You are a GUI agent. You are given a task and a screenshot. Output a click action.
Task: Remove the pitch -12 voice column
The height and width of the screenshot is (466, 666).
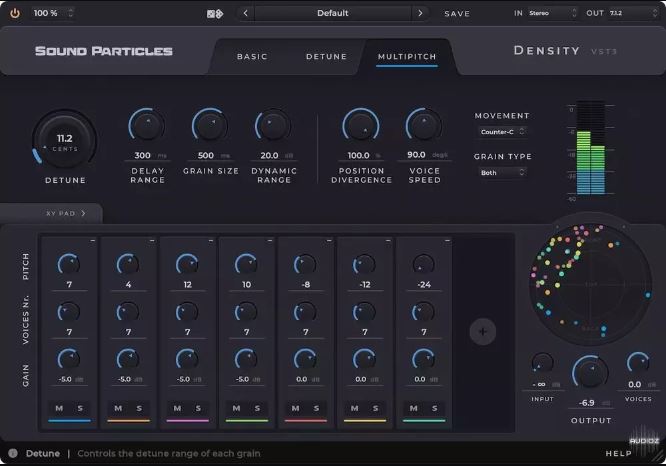point(388,241)
